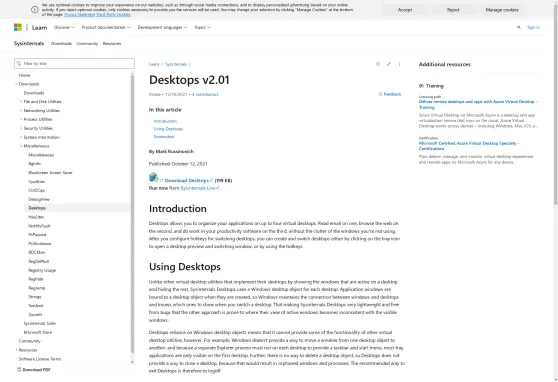Select ZoomIt in sidebar tree
558x382 pixels.
35,314
